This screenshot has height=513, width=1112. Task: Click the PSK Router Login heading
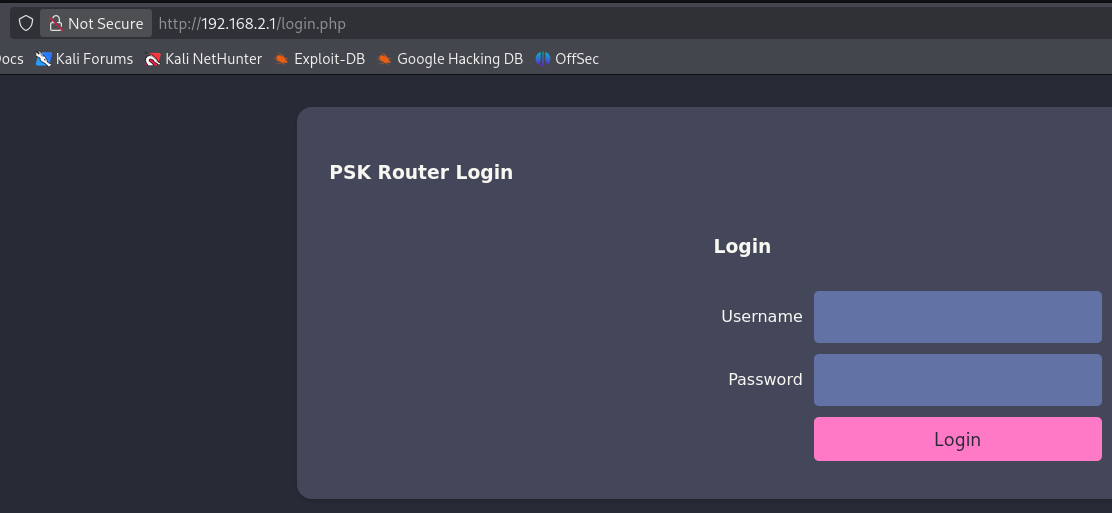421,172
